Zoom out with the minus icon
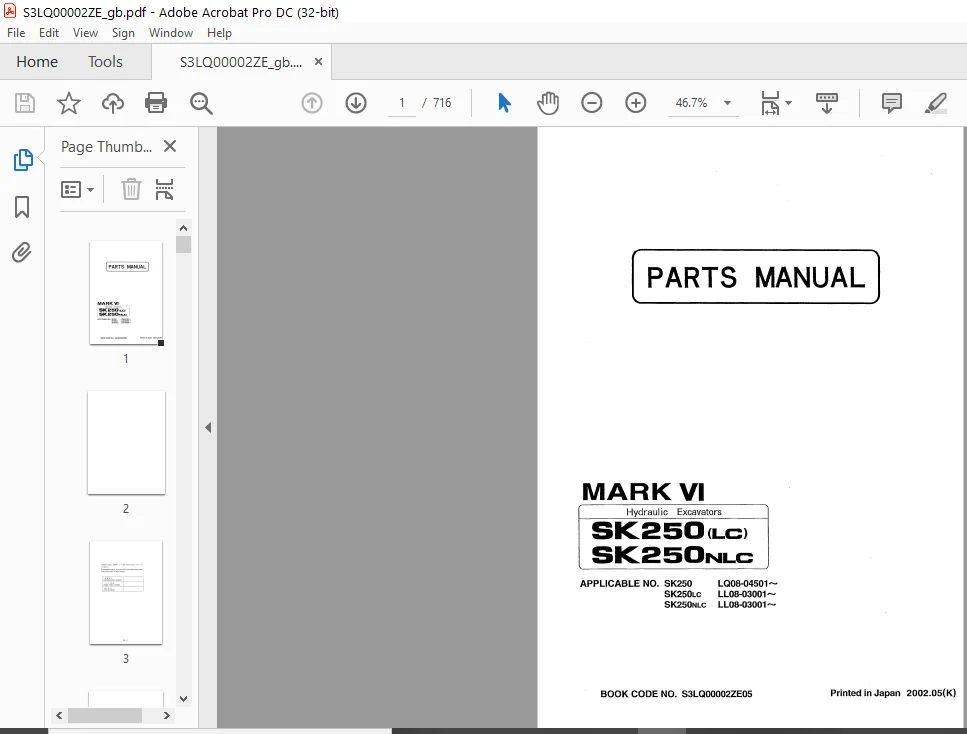The image size is (967, 734). point(591,103)
